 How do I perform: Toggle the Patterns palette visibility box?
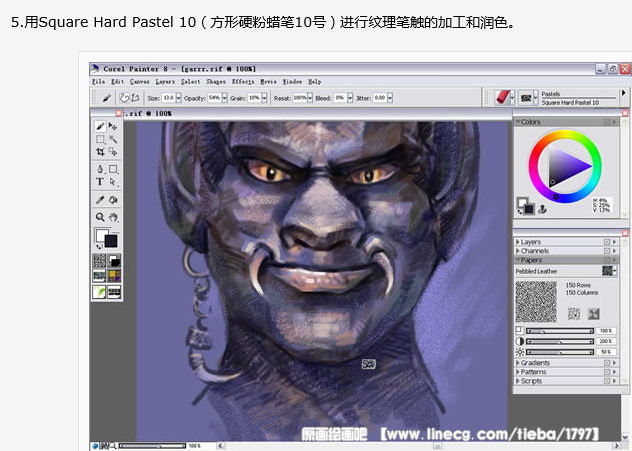(607, 372)
